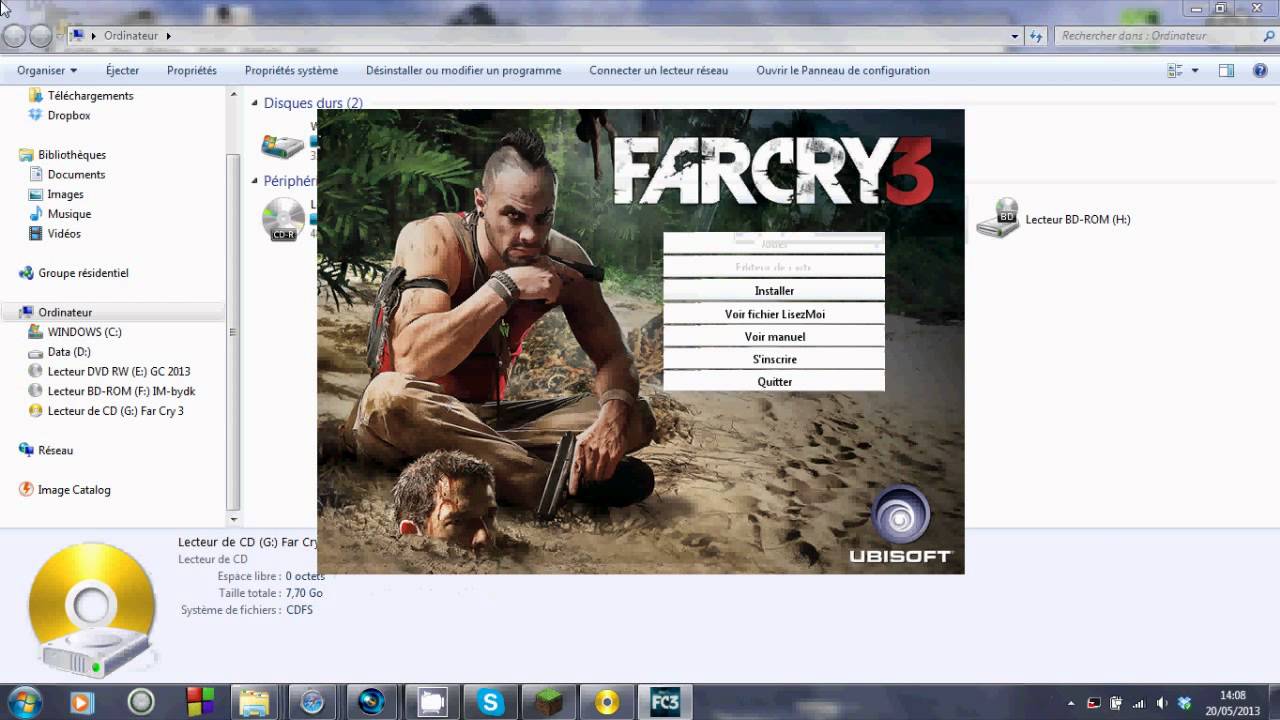Select Image Catalog in the navigation pane
The height and width of the screenshot is (720, 1280).
pyautogui.click(x=74, y=490)
